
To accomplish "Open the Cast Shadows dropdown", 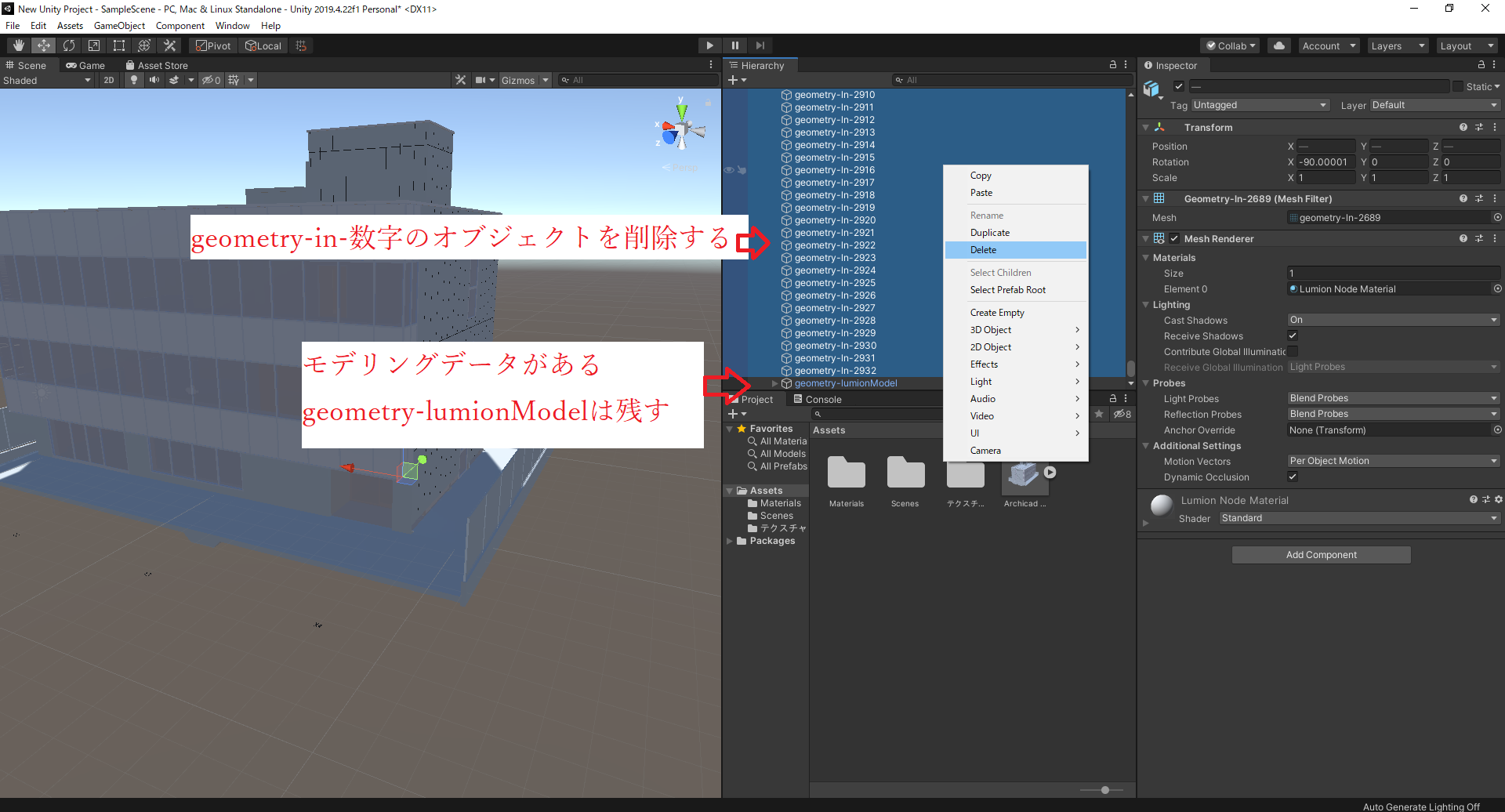I will point(1394,320).
